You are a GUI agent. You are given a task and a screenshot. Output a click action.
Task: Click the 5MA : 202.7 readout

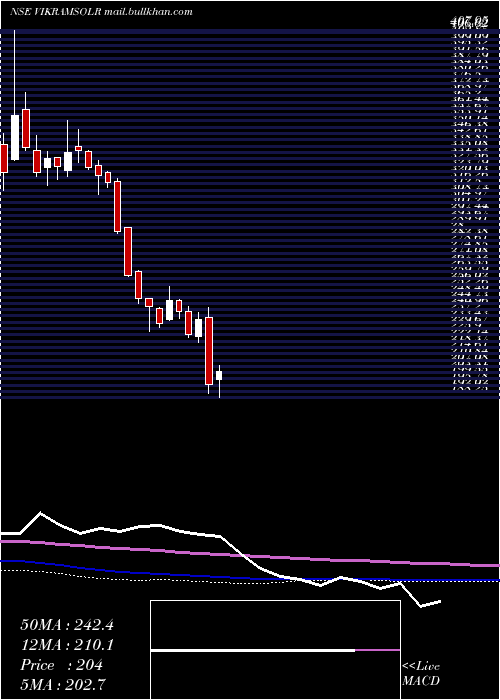[x=65, y=685]
